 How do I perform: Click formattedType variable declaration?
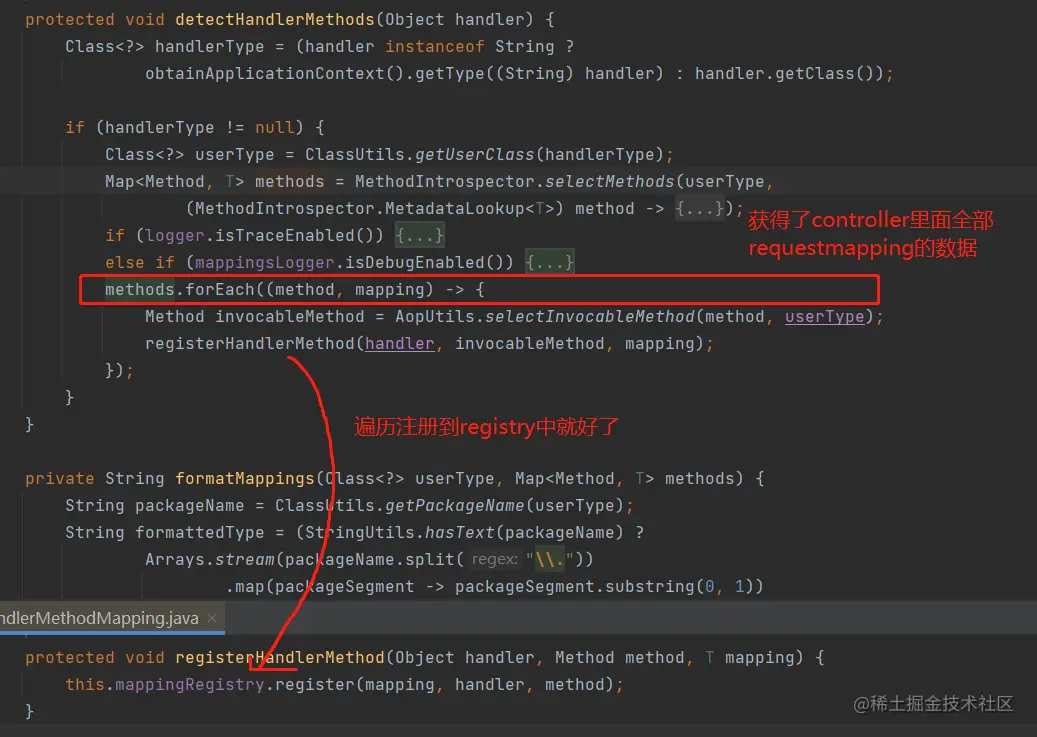[x=200, y=533]
